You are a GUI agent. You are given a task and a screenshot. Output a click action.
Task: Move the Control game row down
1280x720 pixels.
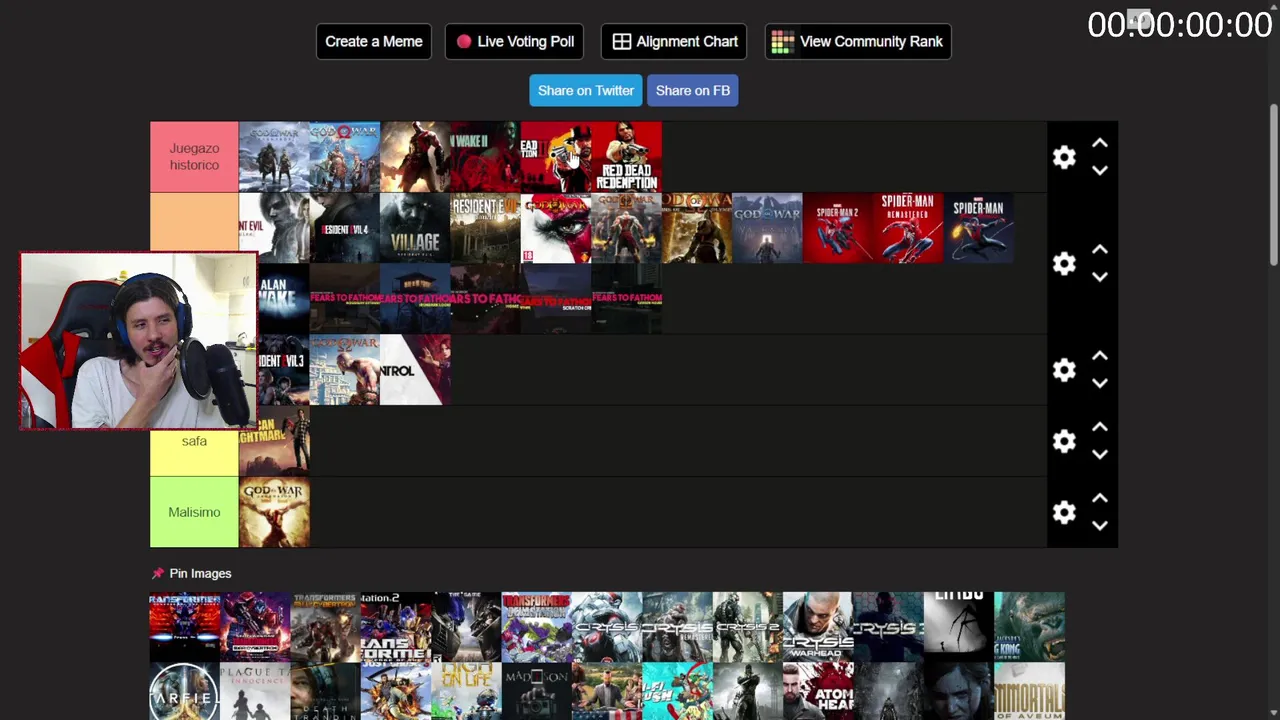pos(1100,383)
